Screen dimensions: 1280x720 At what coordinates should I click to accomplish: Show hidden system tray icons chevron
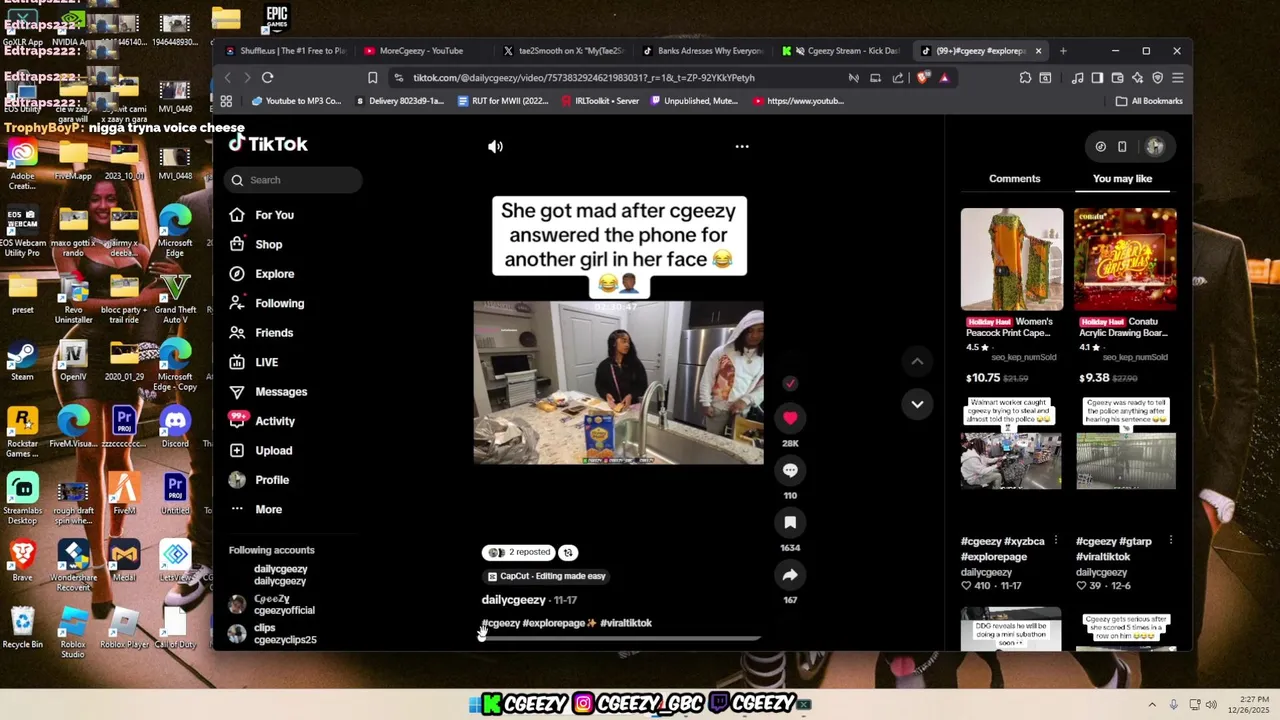click(x=1152, y=705)
